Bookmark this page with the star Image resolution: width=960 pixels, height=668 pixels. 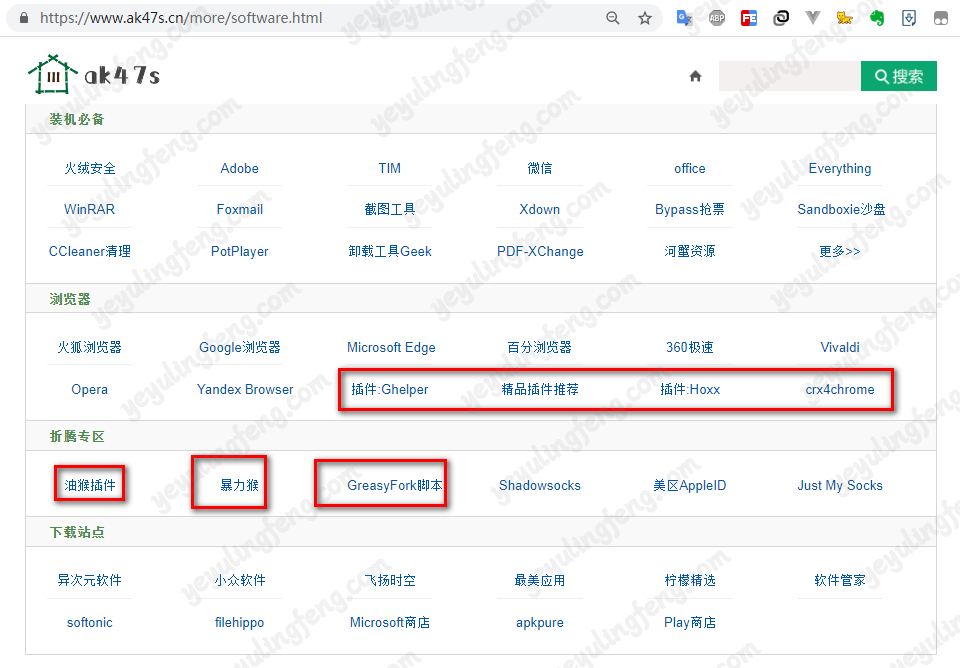645,18
